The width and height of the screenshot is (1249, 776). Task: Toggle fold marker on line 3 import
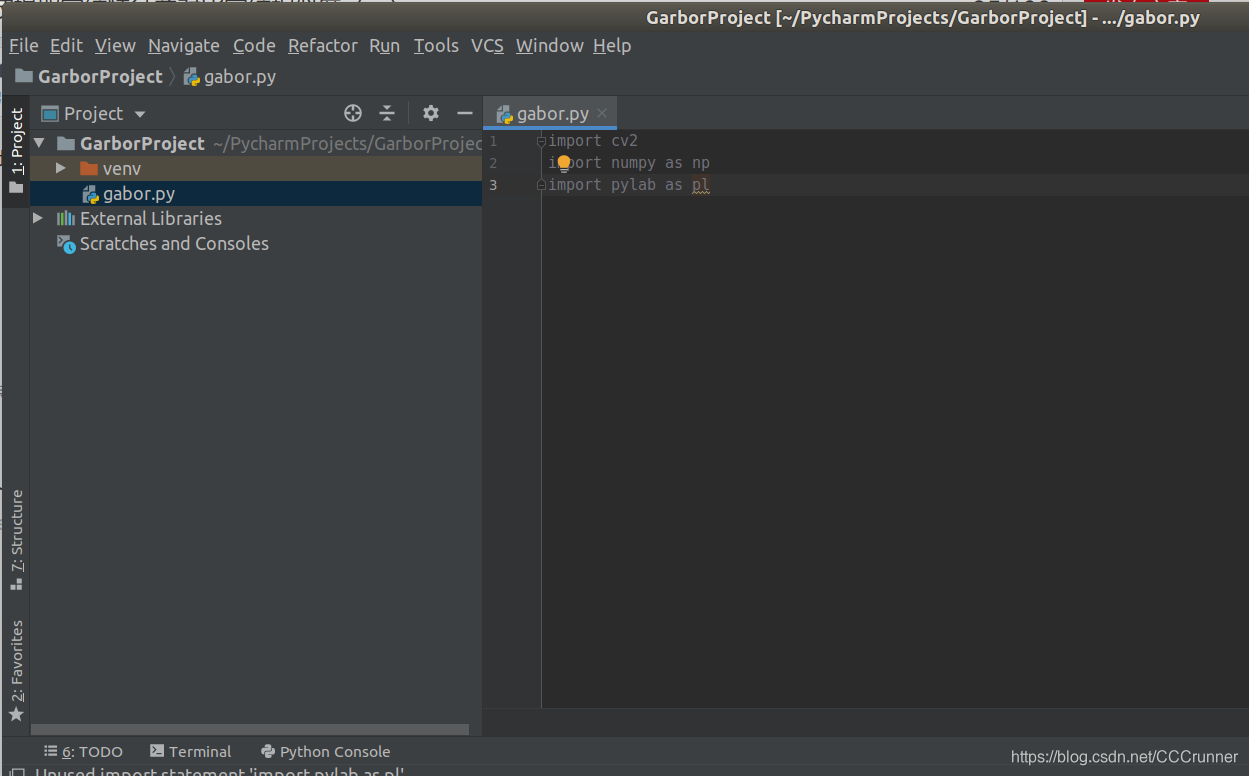coord(541,185)
